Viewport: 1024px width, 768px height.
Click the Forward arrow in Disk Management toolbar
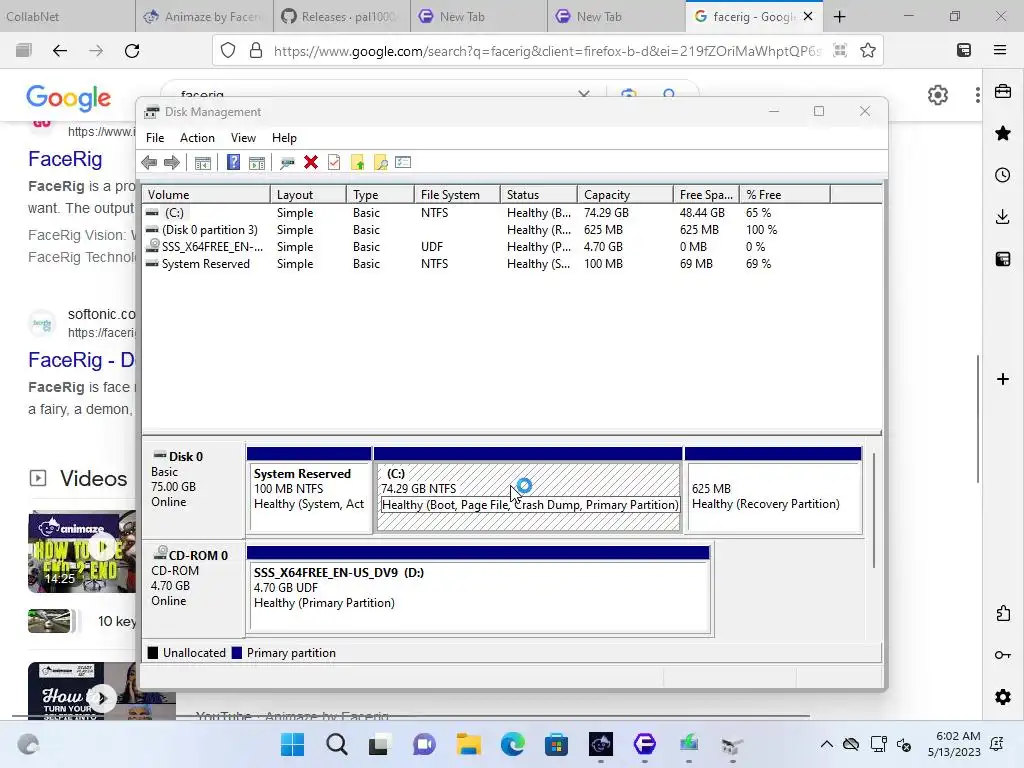tap(172, 163)
